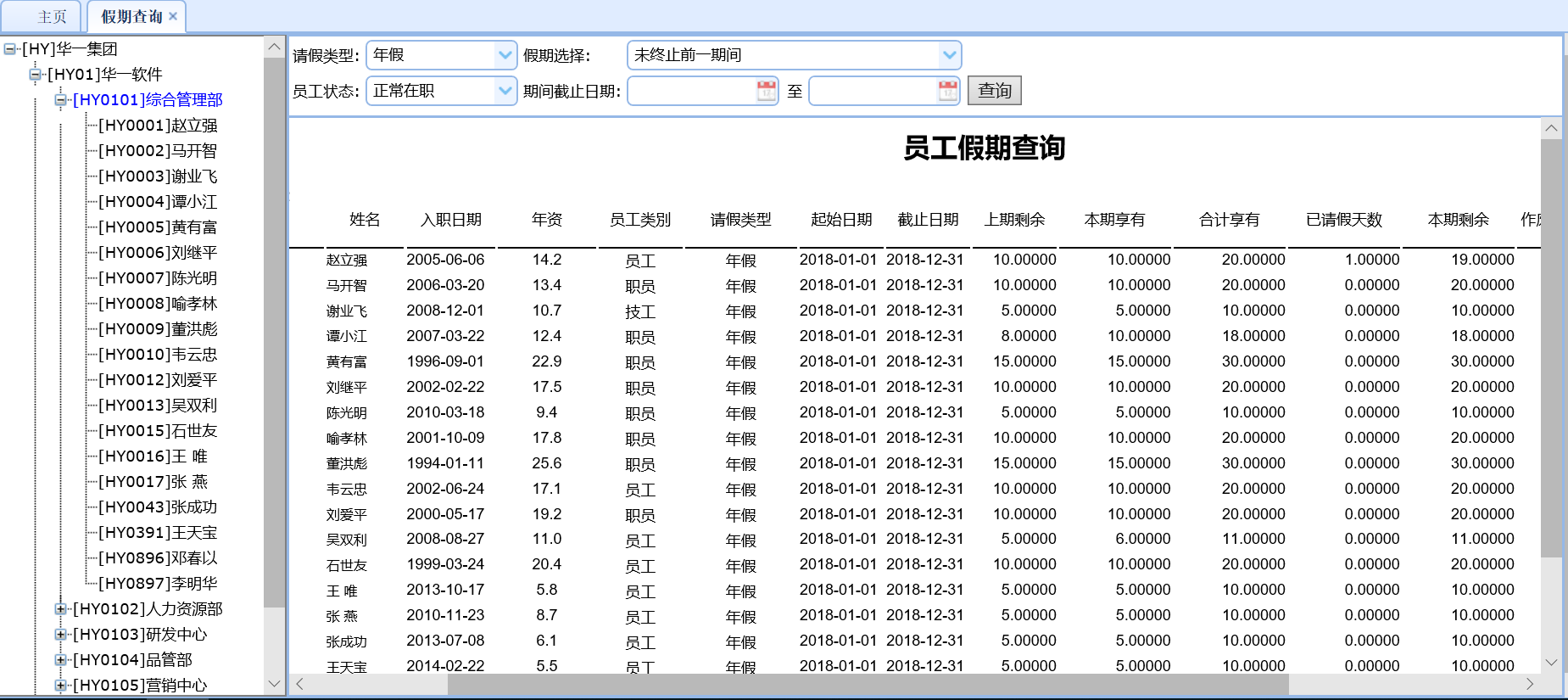1568x700 pixels.
Task: Click the 本期剩余 column header
Action: point(1459,220)
